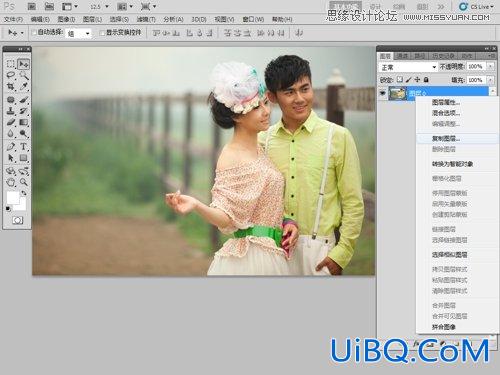
Task: Click the foreground color swatch
Action: point(13,198)
